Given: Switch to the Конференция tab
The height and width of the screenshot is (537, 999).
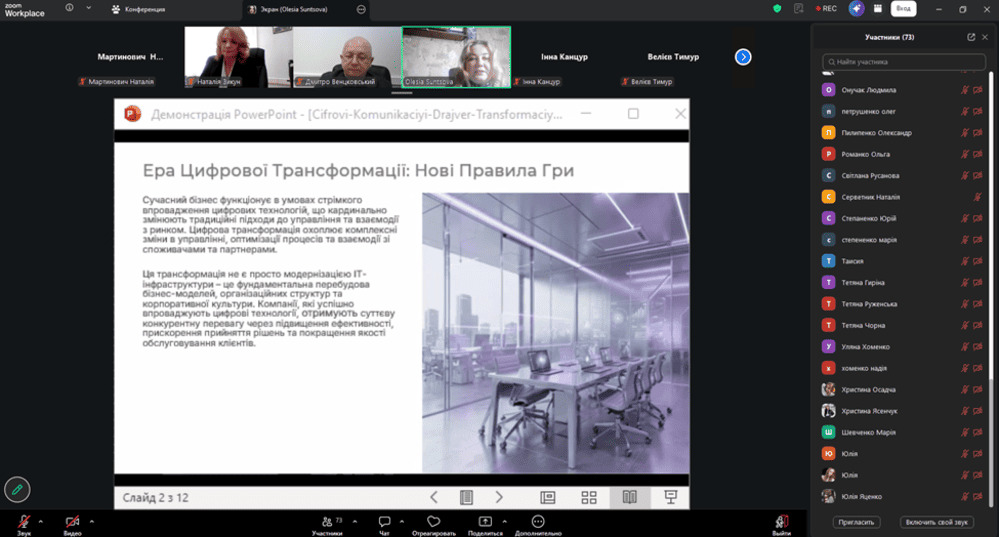Looking at the screenshot, I should coord(140,9).
